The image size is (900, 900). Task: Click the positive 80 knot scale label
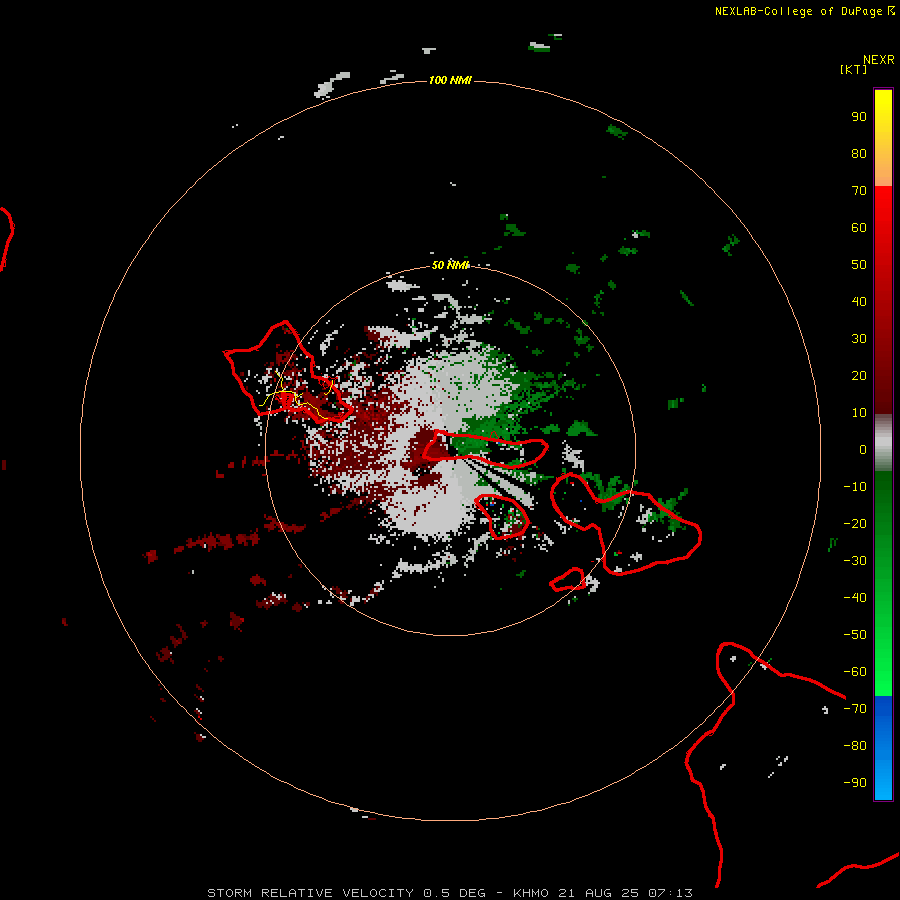coord(859,153)
